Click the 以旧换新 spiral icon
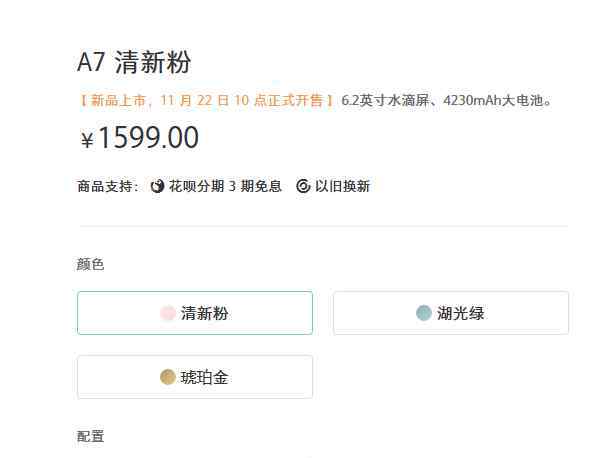Screen dimensions: 600x458 point(303,186)
